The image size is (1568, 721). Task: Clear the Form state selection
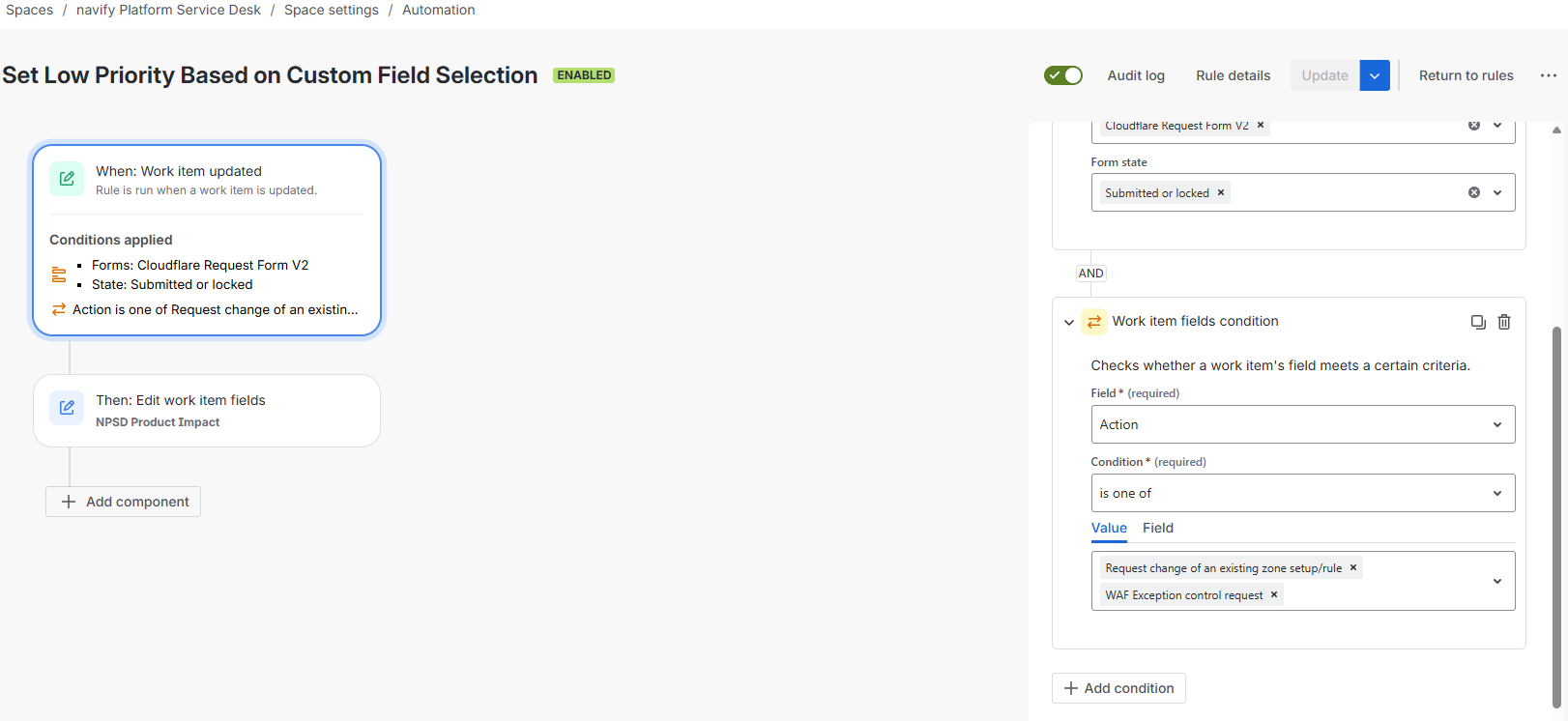point(1474,192)
